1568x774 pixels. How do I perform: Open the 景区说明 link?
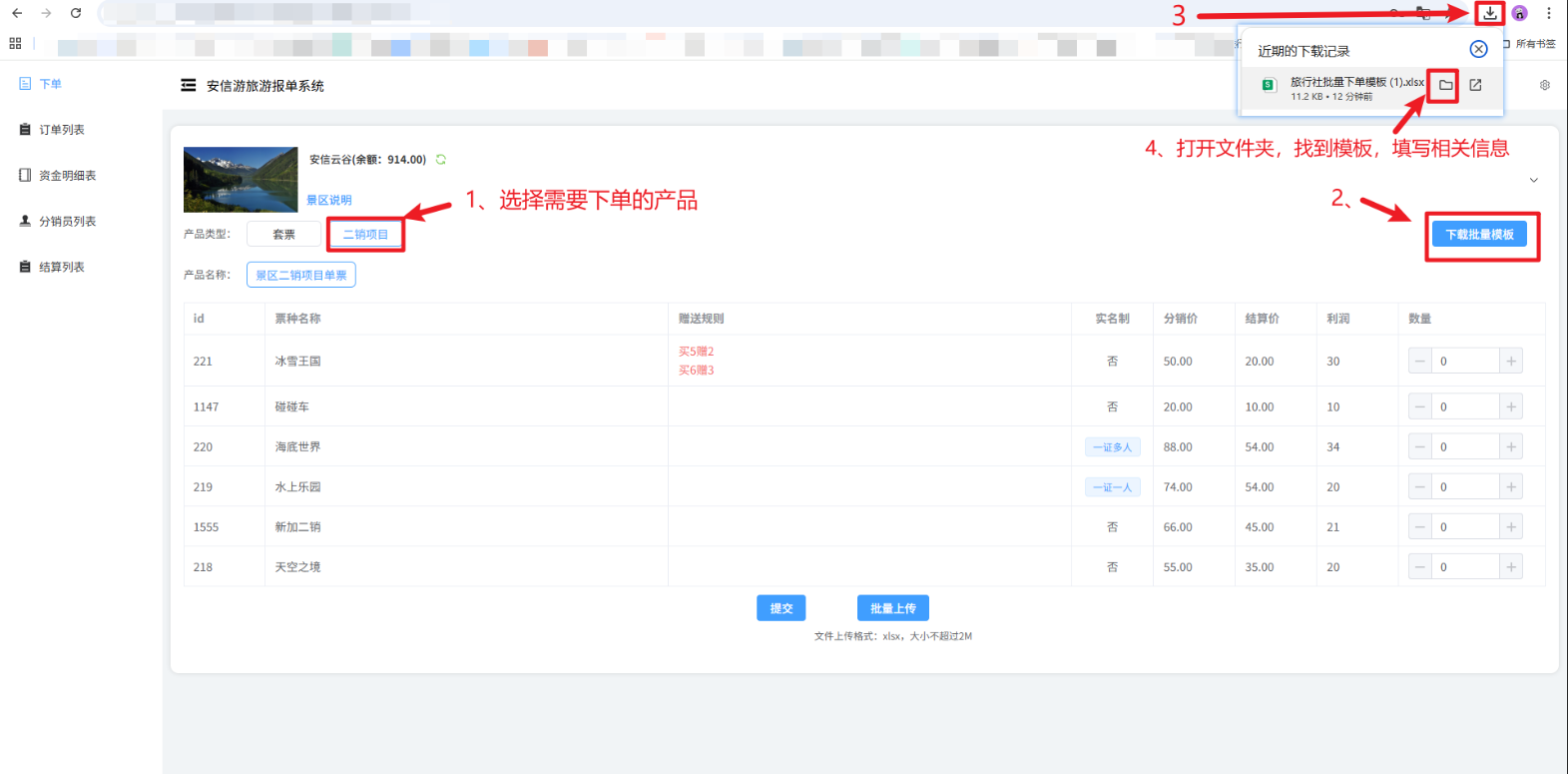329,200
